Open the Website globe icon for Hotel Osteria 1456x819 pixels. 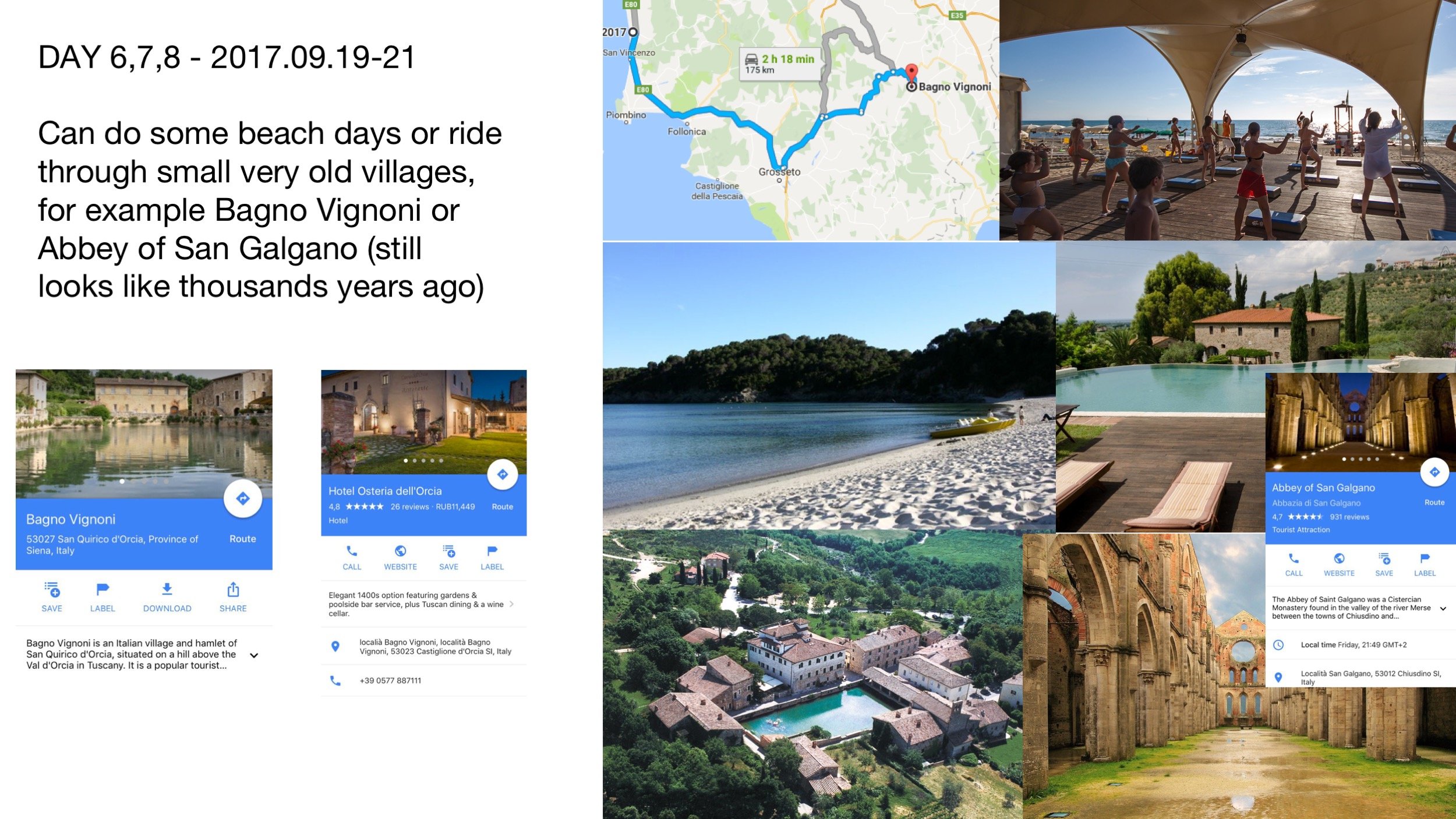click(x=400, y=551)
